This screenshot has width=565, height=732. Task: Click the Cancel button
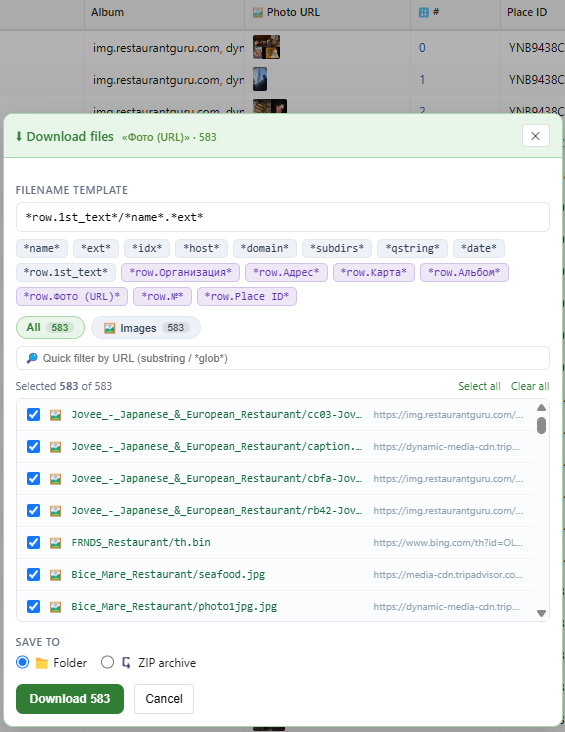tap(164, 699)
